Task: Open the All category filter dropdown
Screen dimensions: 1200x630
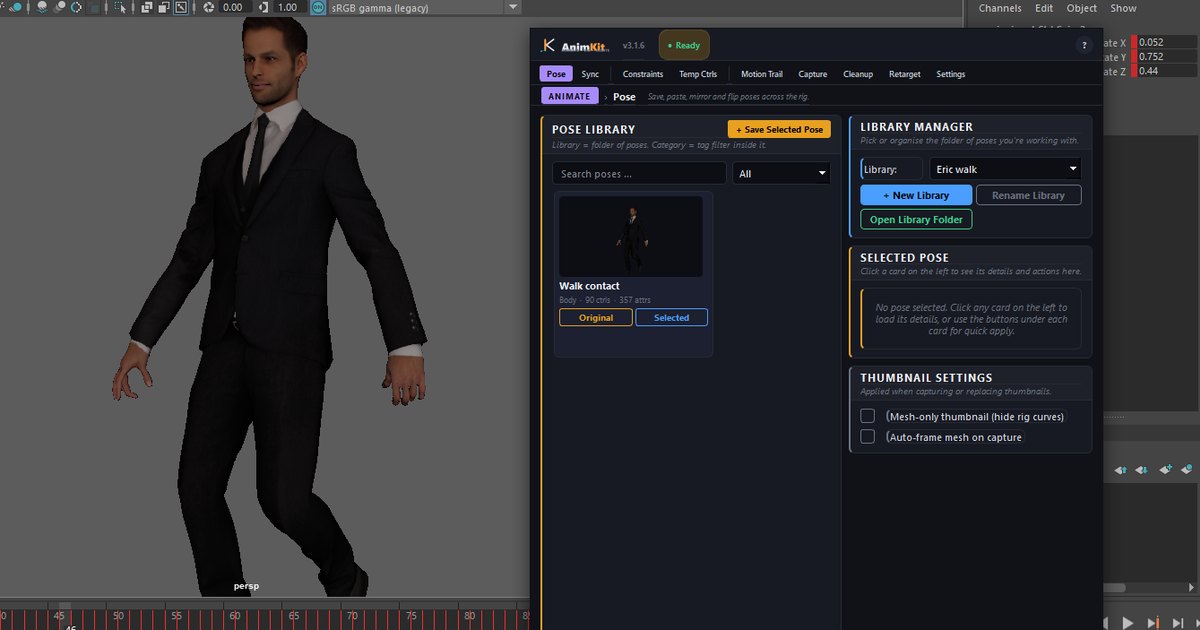Action: (x=782, y=174)
